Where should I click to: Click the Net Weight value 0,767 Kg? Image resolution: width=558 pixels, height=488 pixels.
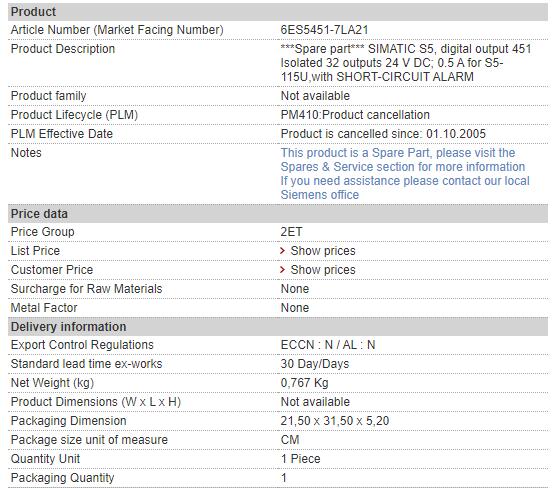point(304,383)
